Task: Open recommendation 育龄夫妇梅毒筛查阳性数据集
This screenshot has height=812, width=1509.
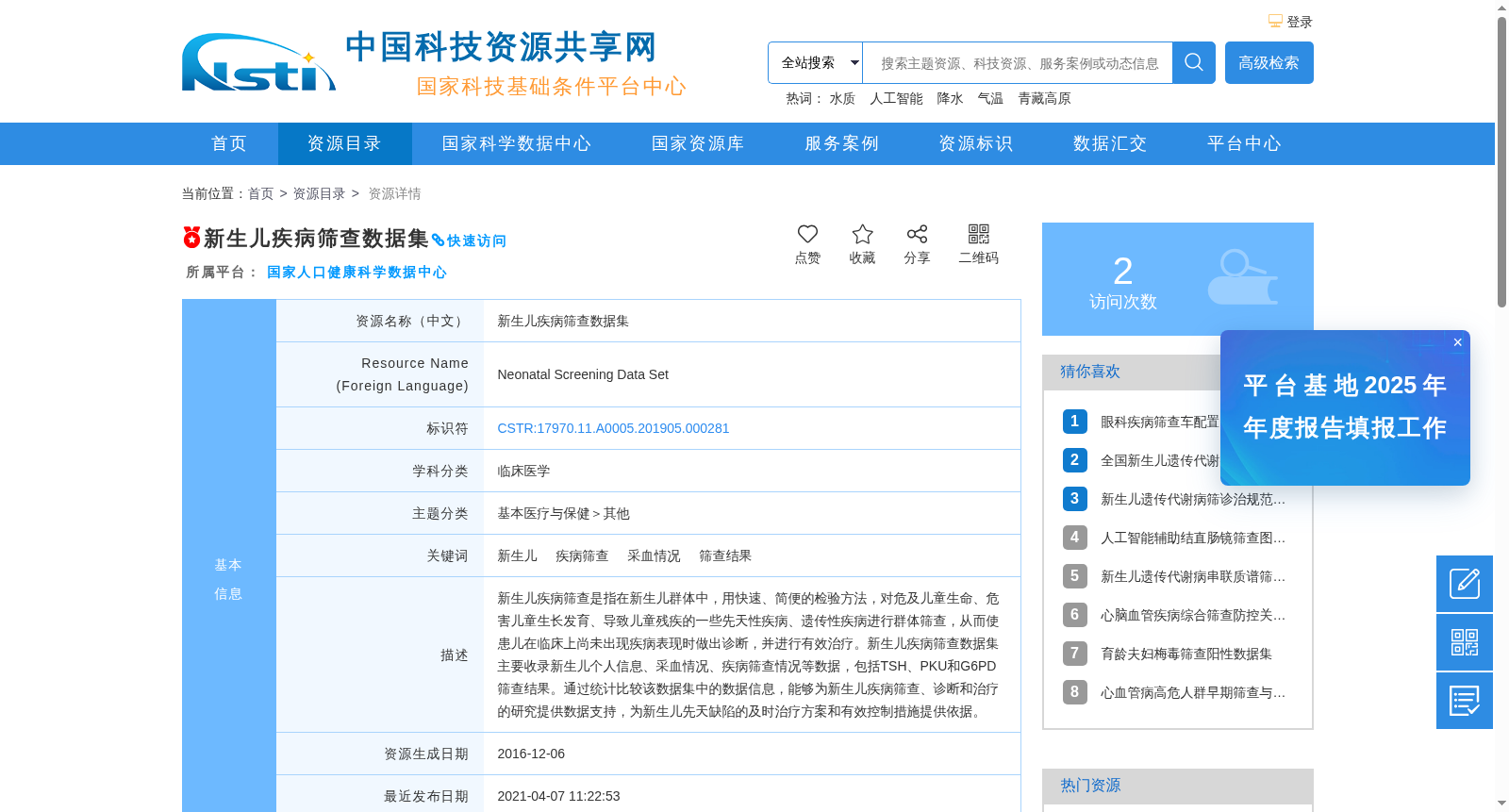Action: [1186, 654]
